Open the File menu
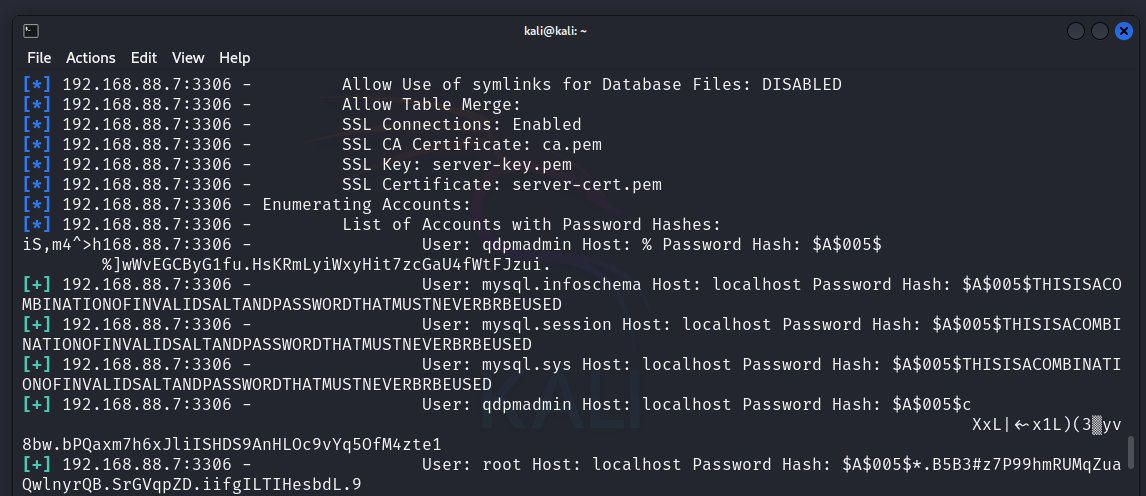This screenshot has width=1146, height=496. tap(39, 58)
